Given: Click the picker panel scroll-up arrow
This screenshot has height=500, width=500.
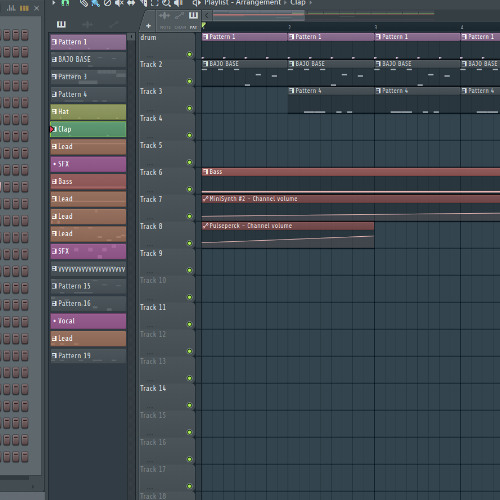Looking at the screenshot, I should click(x=132, y=36).
